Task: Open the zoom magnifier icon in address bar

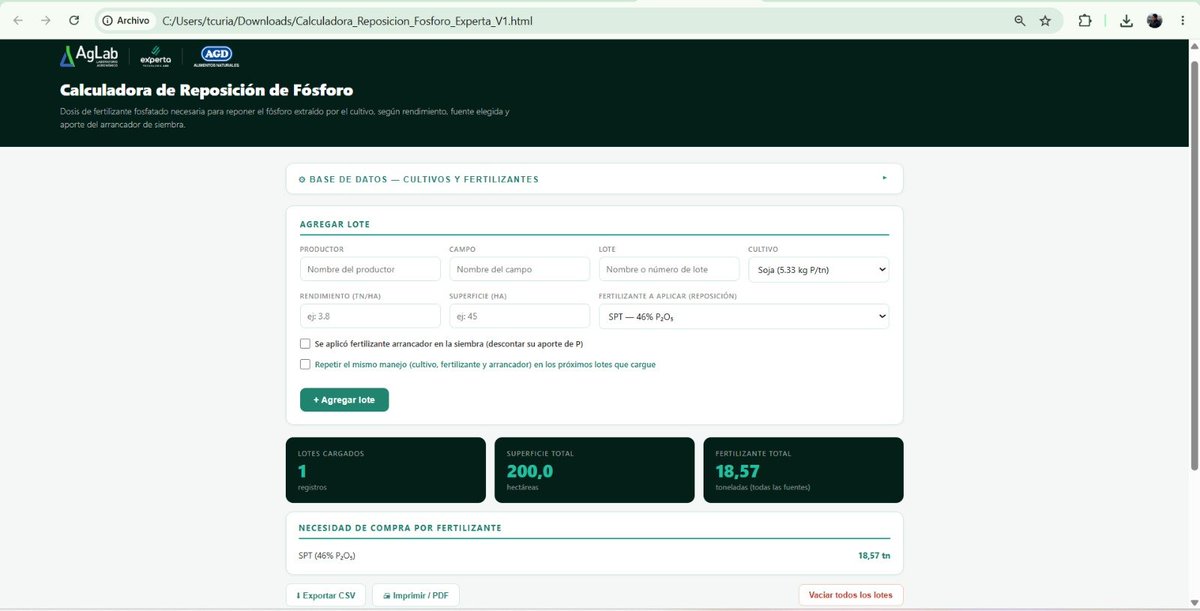Action: [1019, 20]
